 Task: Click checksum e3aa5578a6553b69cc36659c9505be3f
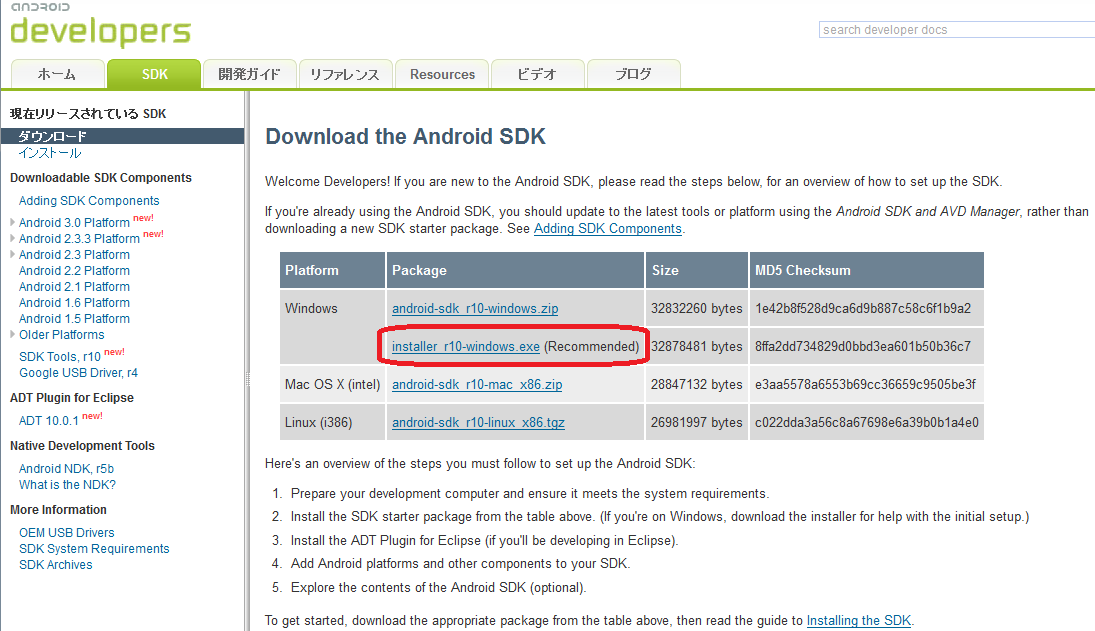pyautogui.click(x=865, y=385)
